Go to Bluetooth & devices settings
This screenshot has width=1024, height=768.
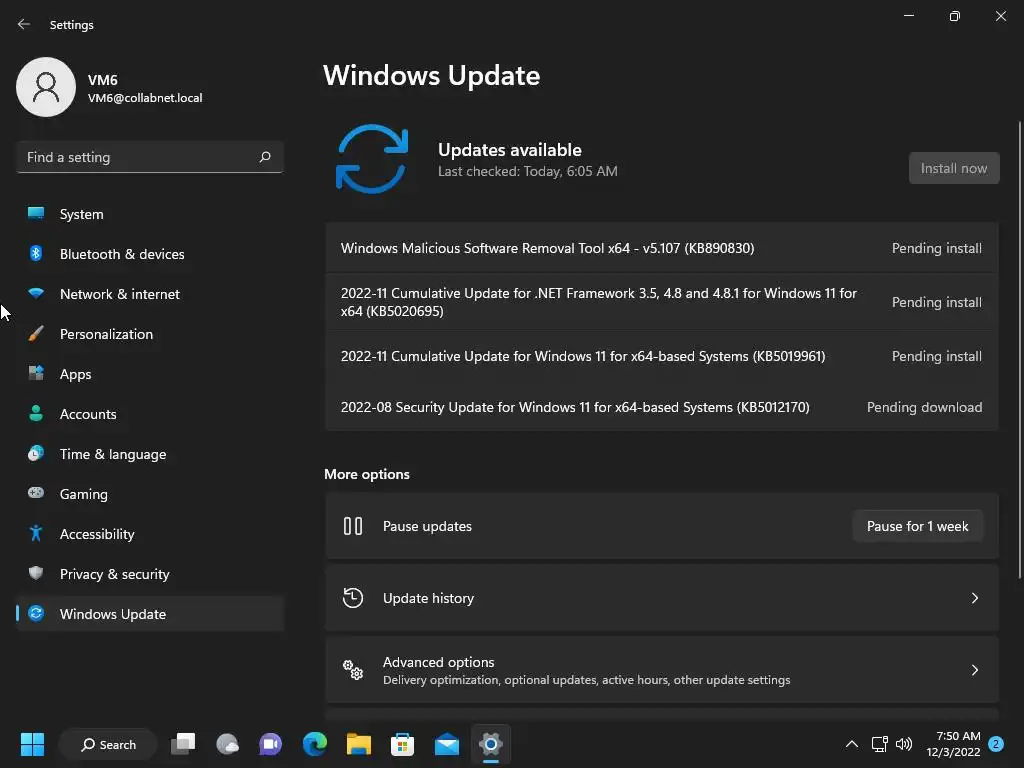tap(150, 253)
